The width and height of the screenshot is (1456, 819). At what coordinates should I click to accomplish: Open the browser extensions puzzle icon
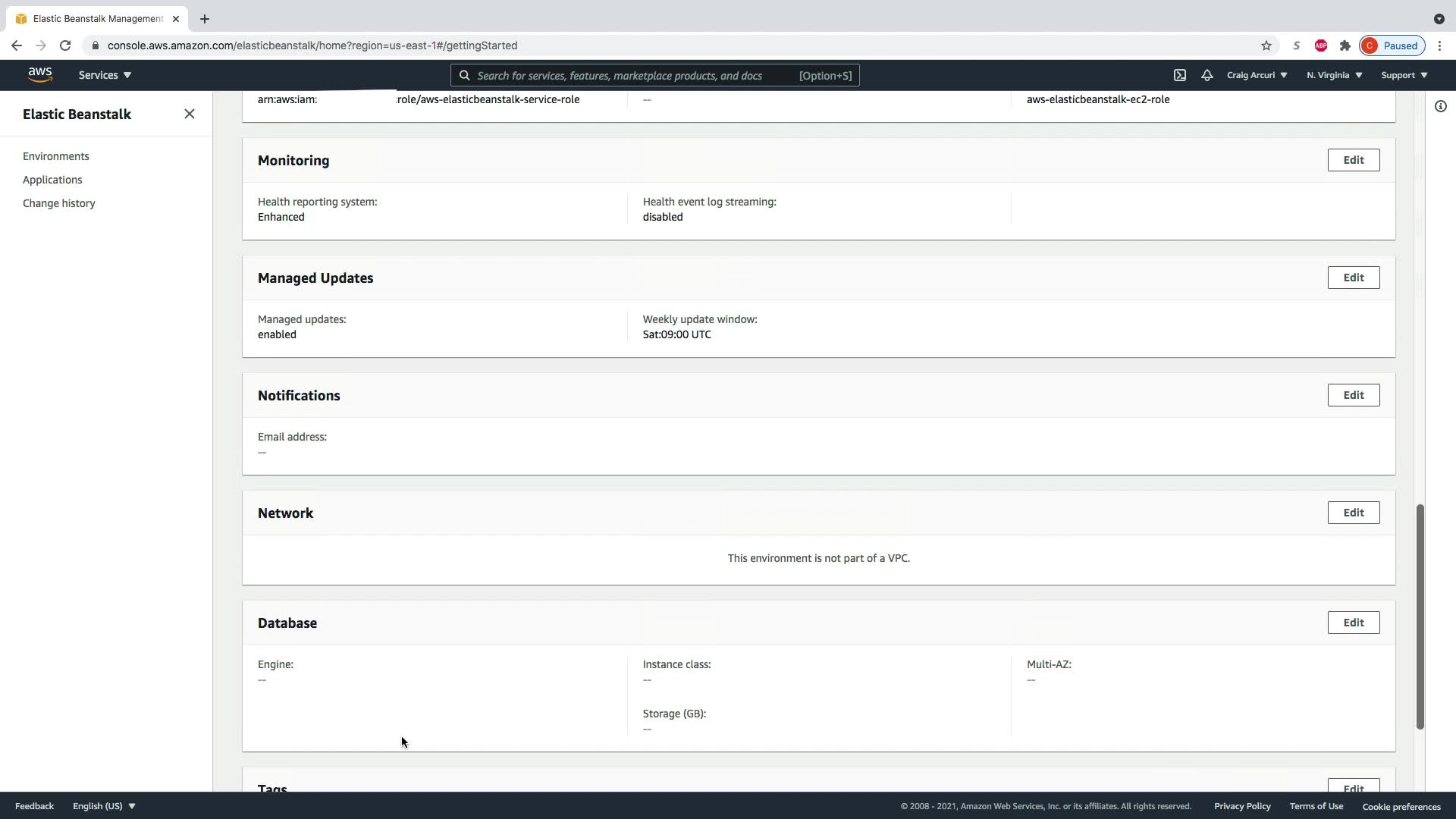coord(1345,45)
